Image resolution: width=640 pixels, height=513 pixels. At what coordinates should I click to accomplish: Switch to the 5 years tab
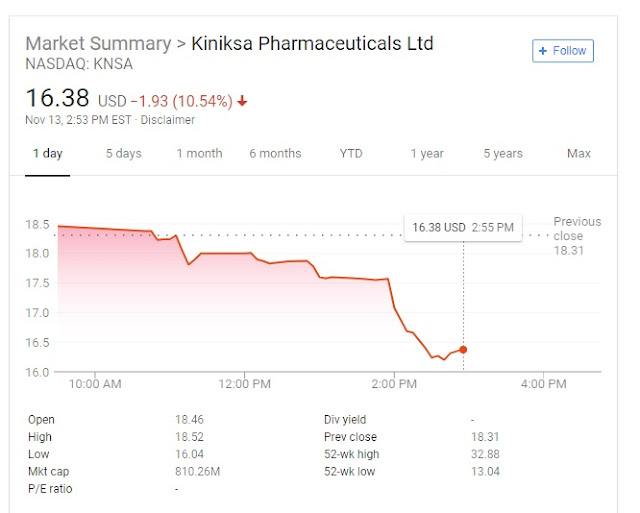503,154
